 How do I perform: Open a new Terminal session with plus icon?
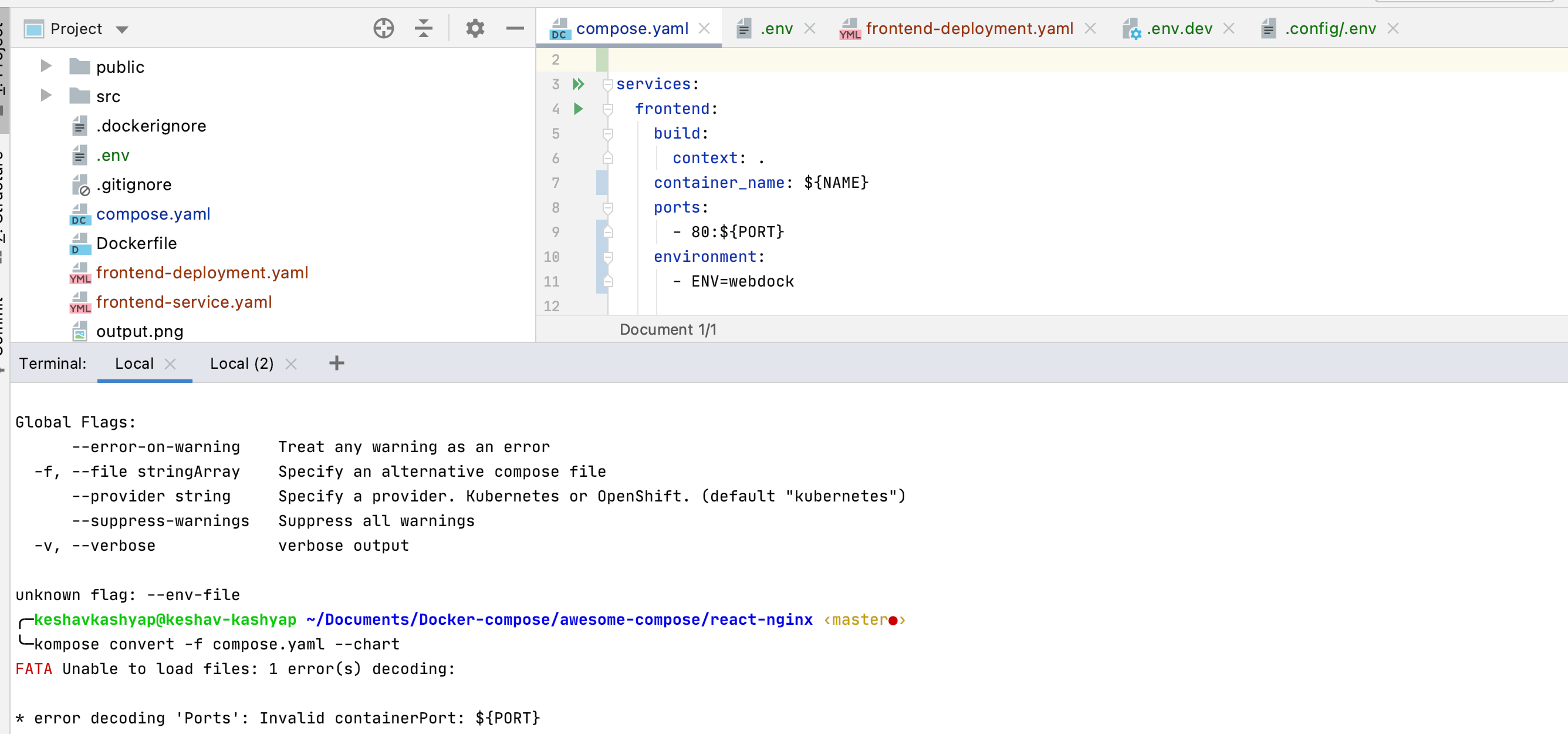[x=337, y=362]
